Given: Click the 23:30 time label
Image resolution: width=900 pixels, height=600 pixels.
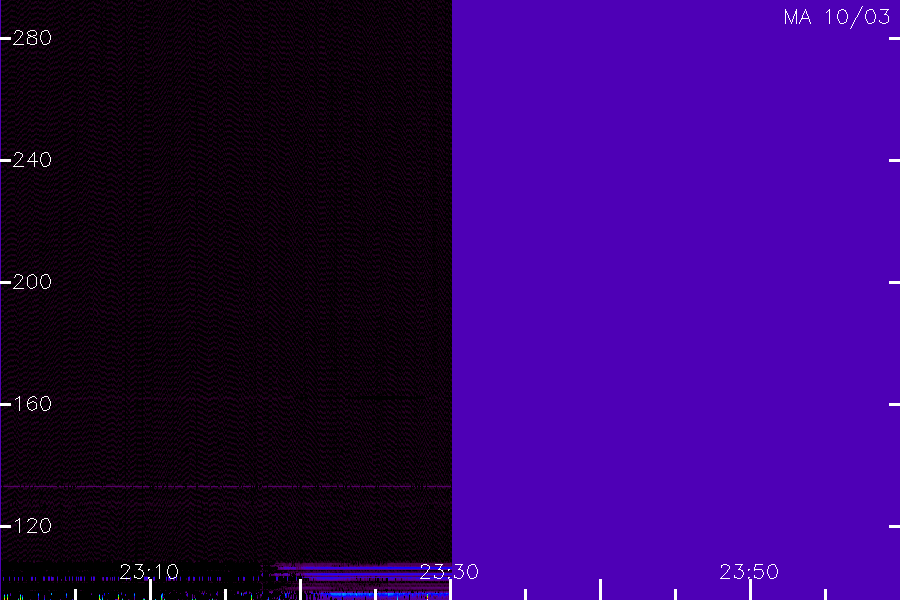Looking at the screenshot, I should (449, 572).
